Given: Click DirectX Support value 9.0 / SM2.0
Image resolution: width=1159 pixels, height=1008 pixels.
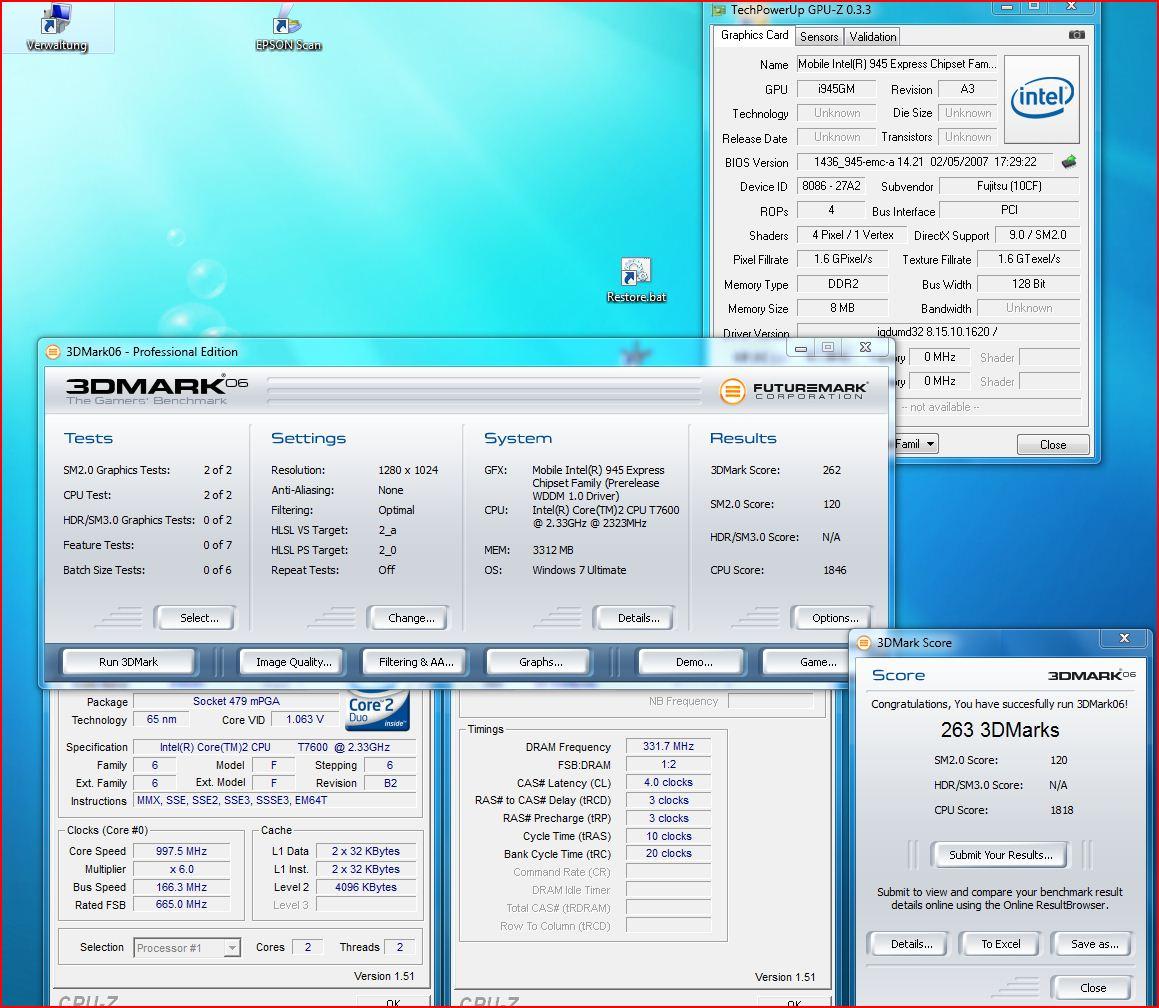Looking at the screenshot, I should coord(1037,235).
